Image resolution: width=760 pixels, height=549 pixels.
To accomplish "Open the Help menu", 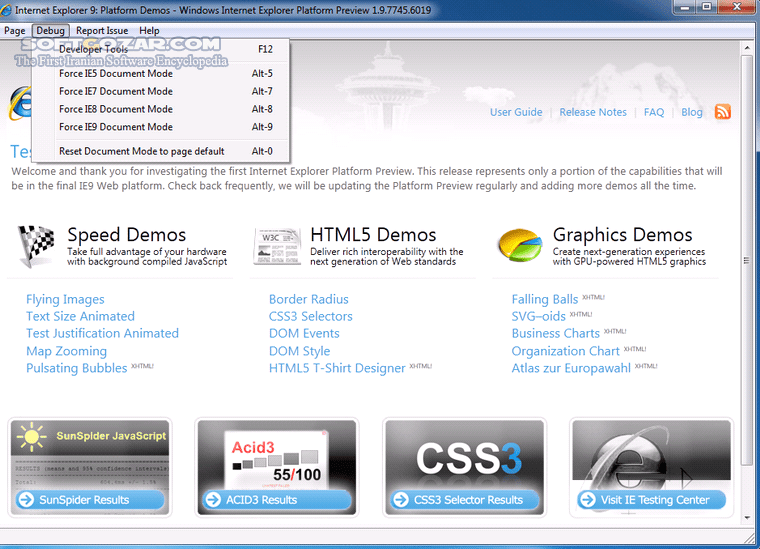I will [x=149, y=31].
